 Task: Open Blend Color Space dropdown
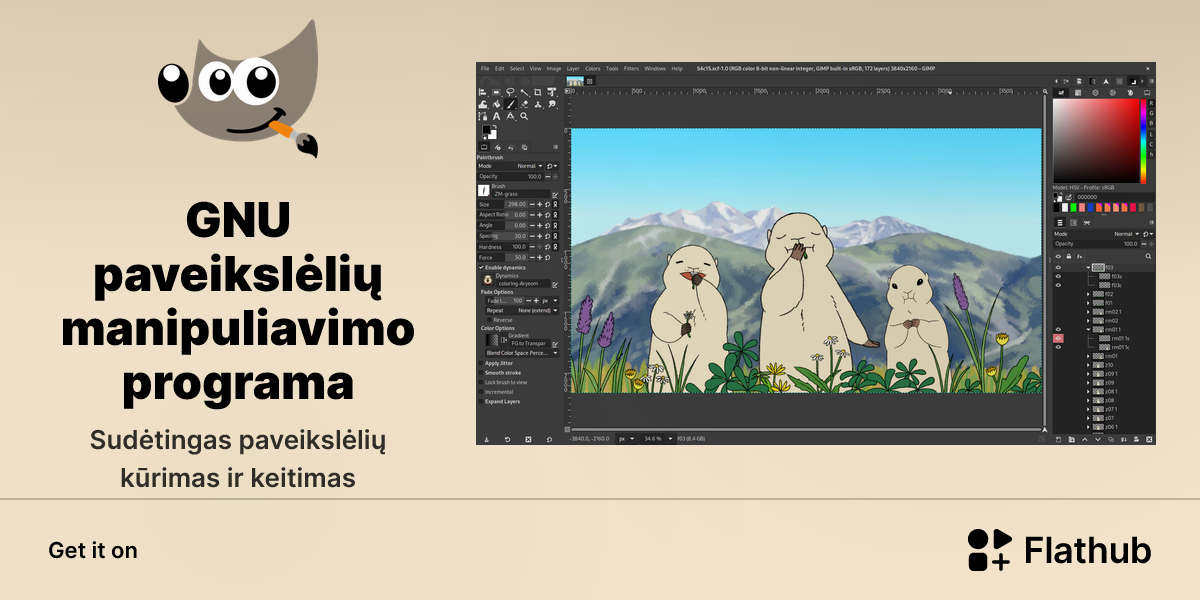point(521,353)
